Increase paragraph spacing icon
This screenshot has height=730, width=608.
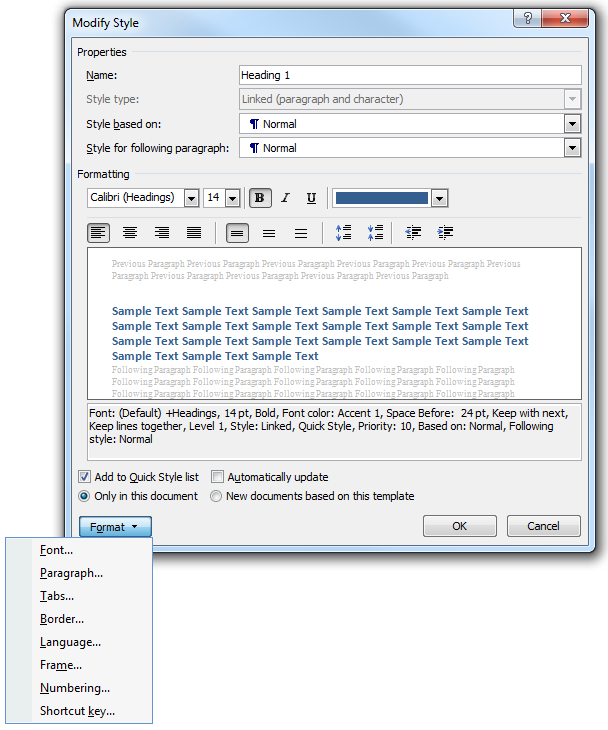pyautogui.click(x=344, y=232)
